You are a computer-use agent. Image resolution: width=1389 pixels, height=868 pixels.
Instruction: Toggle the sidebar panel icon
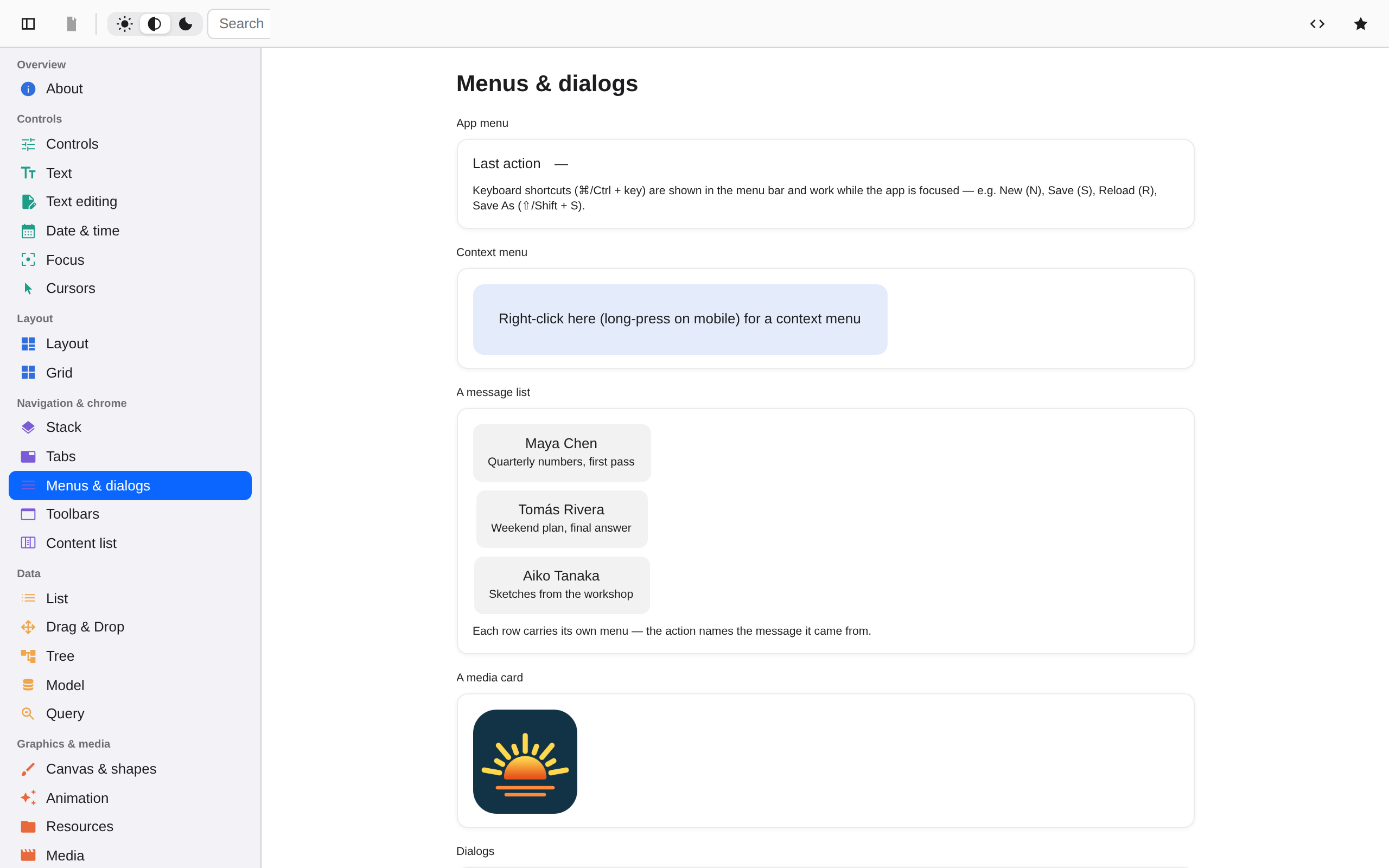tap(28, 23)
